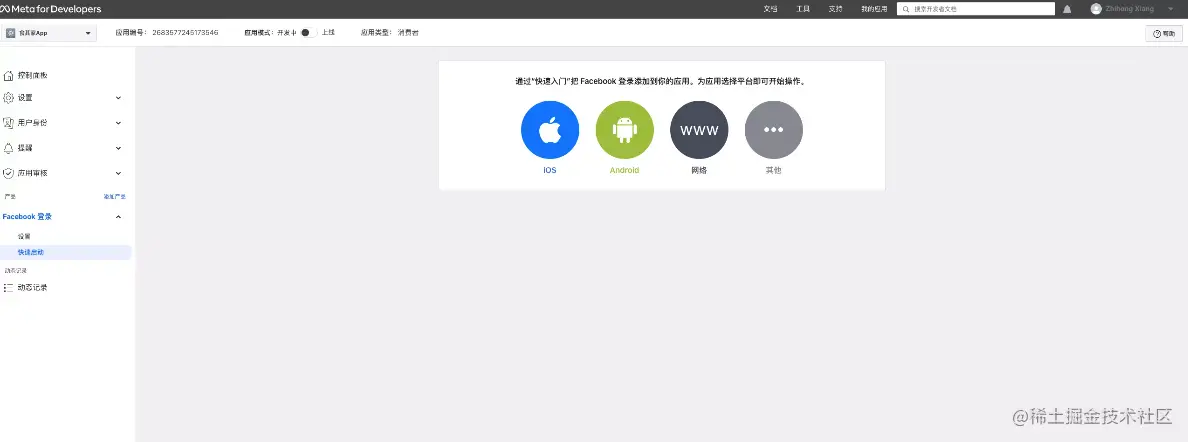Open the 文档 top menu

[x=771, y=9]
